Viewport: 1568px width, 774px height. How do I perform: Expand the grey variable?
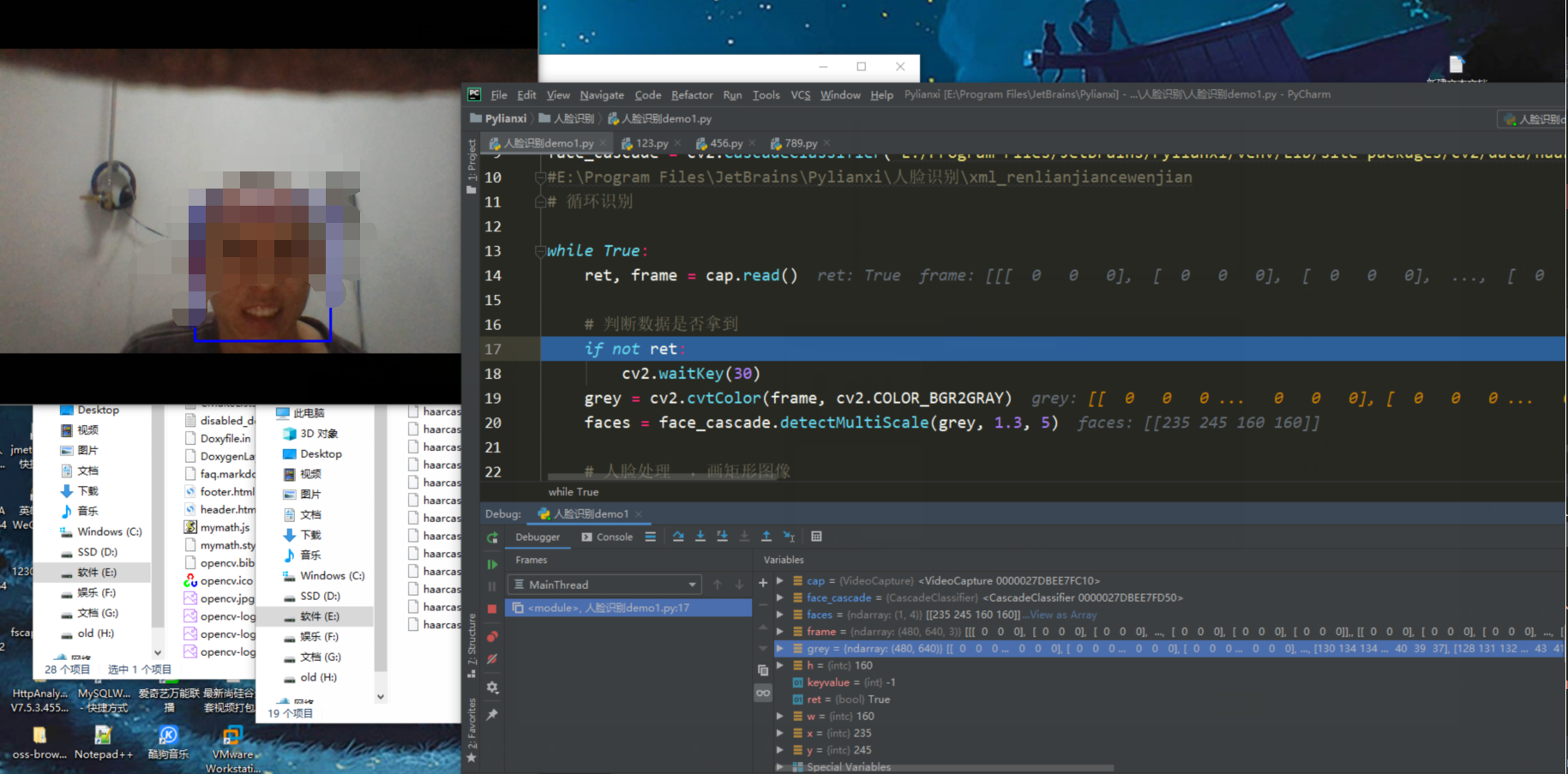pyautogui.click(x=780, y=649)
